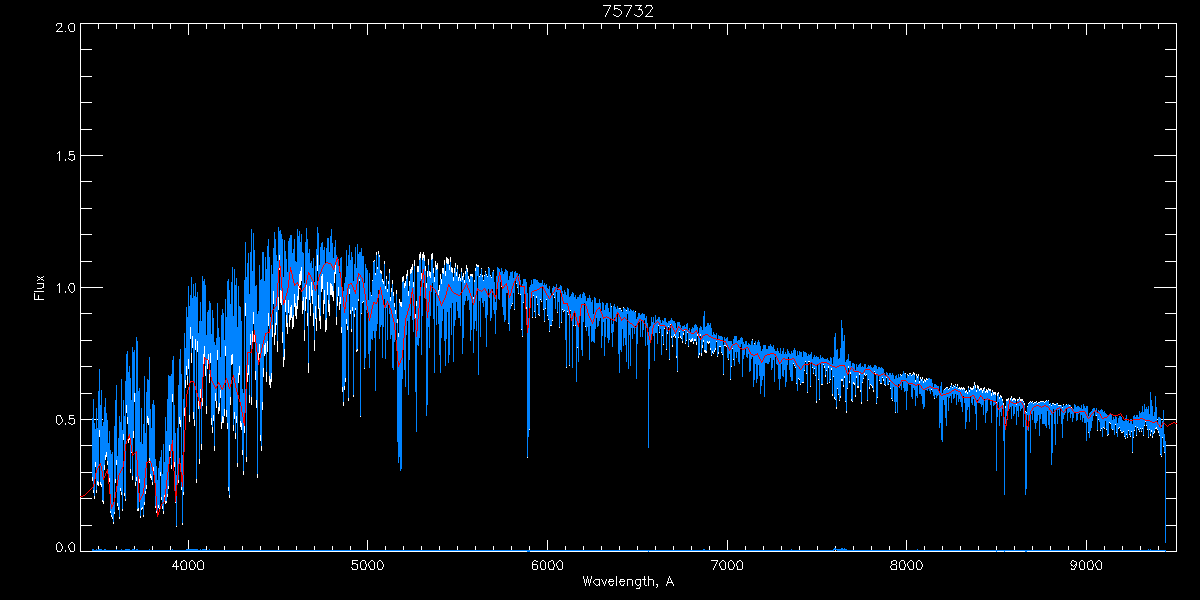
Task: Click the spectrum spike near 7650 Å
Action: [x=842, y=335]
